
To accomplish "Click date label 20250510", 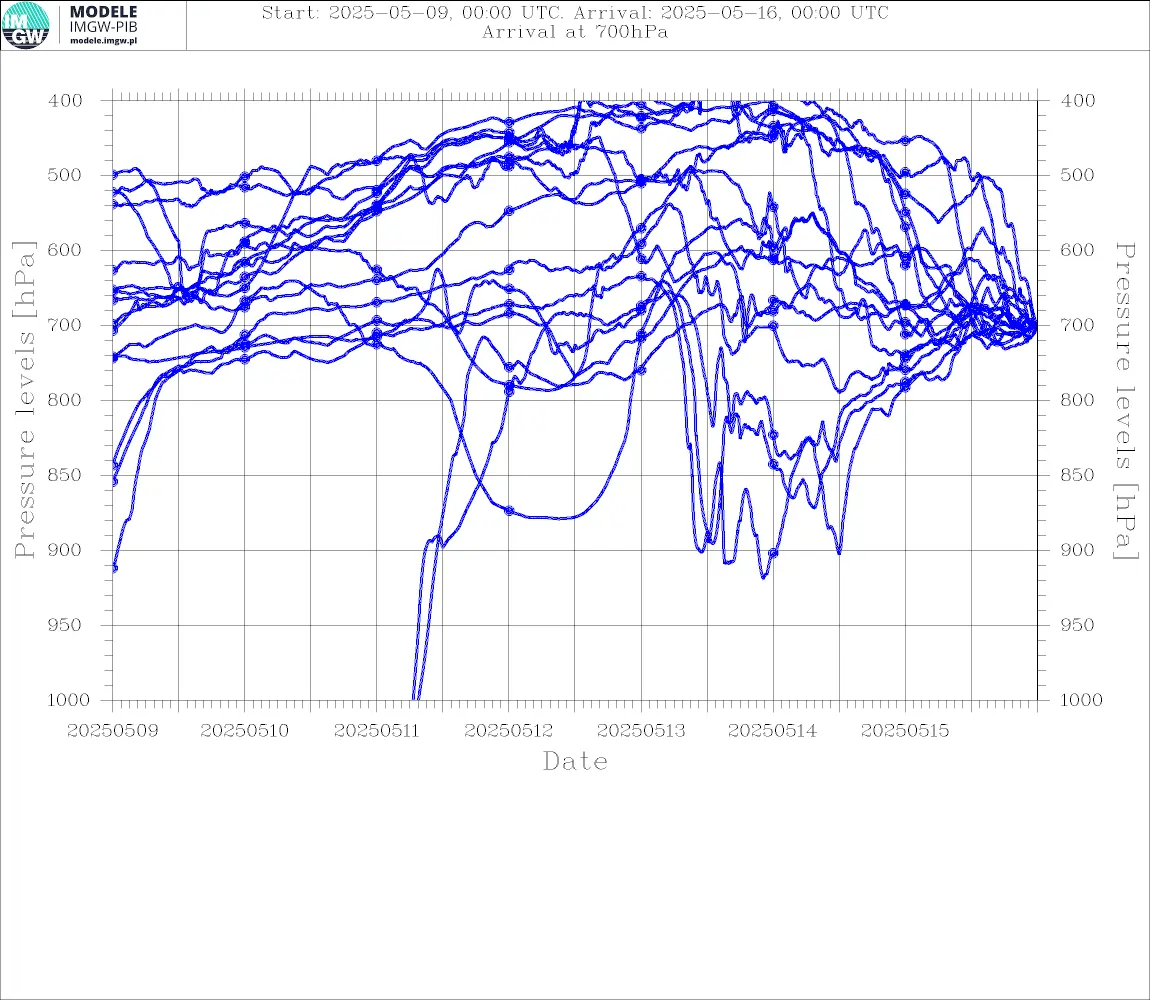I will point(244,731).
